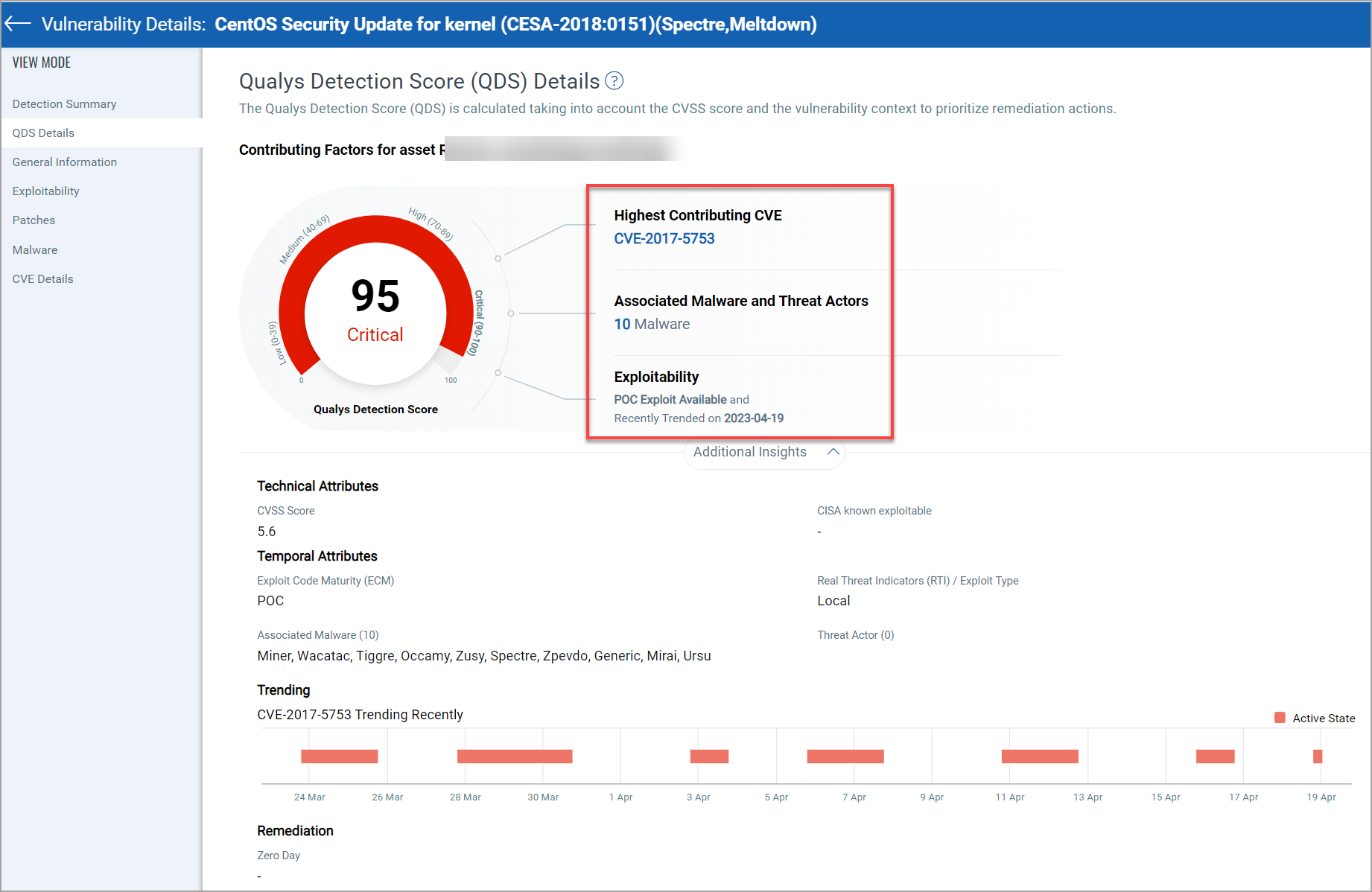Open Detection Summary view
Image resolution: width=1372 pixels, height=892 pixels.
(64, 103)
